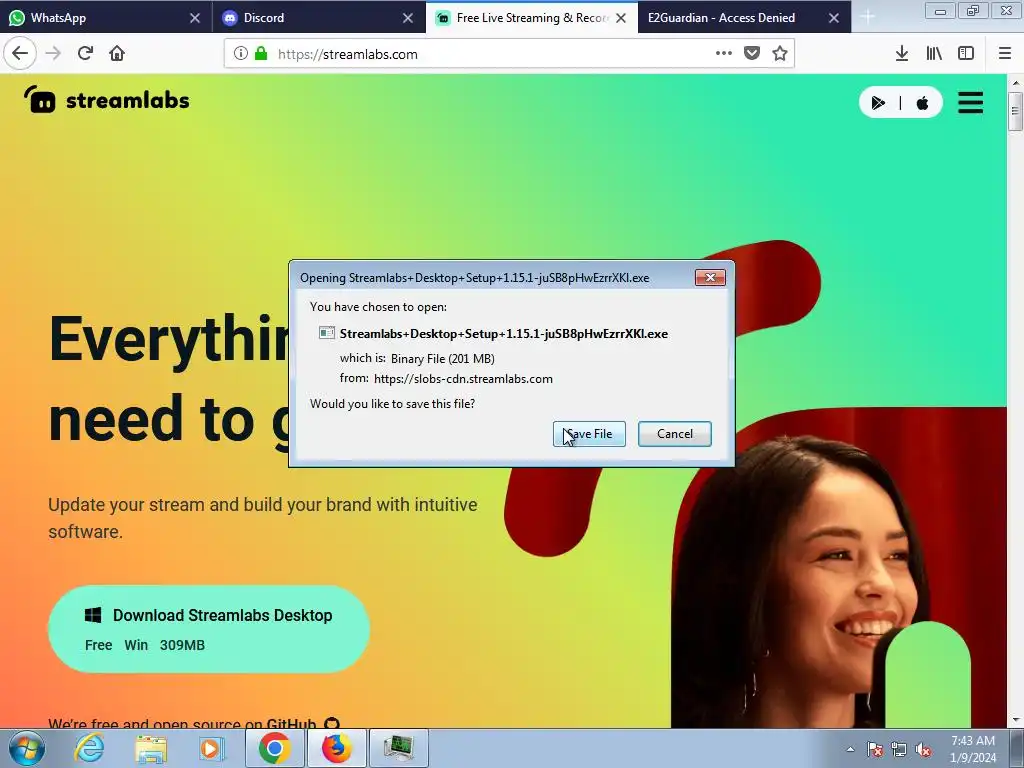Reload the current page

point(85,54)
